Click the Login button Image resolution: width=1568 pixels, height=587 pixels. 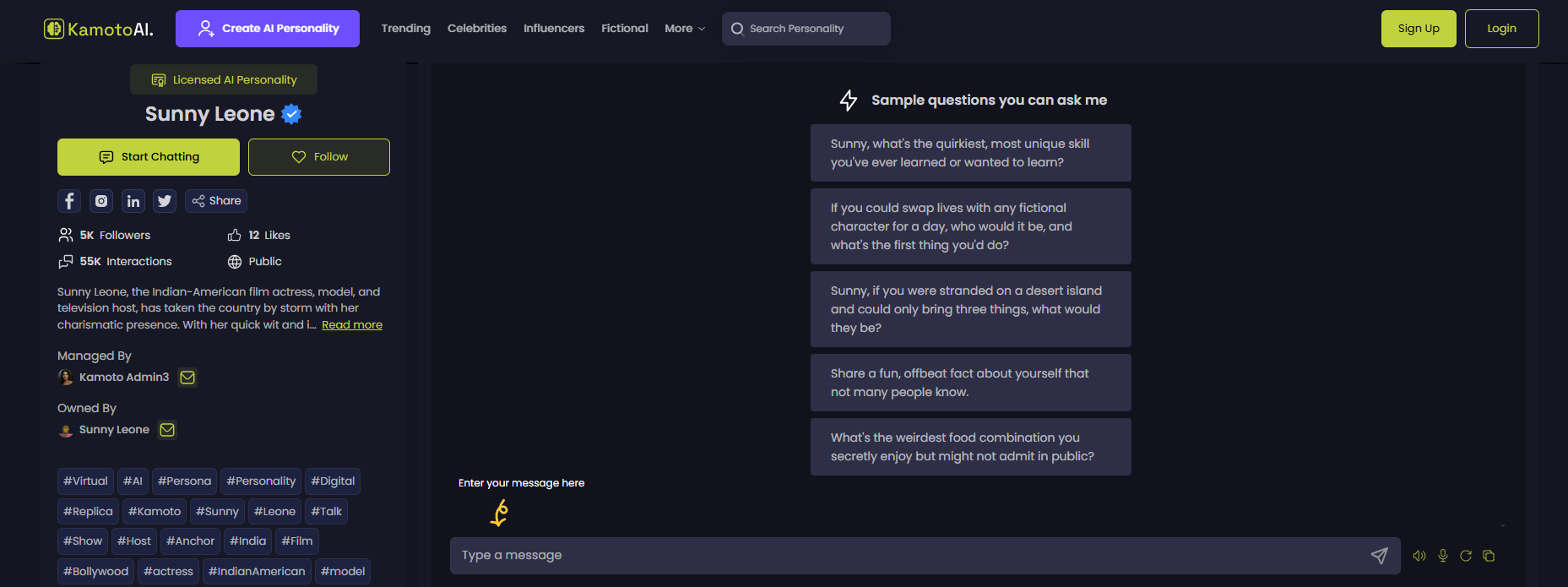point(1501,29)
